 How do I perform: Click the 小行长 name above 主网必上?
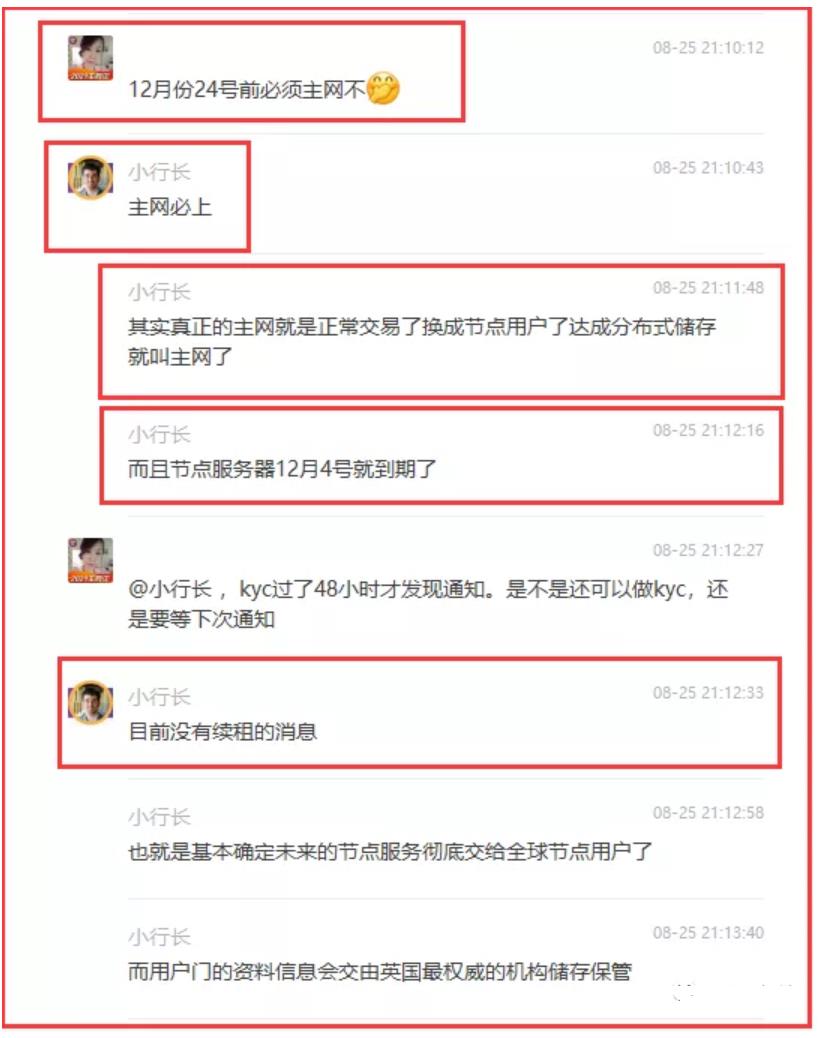coord(160,173)
